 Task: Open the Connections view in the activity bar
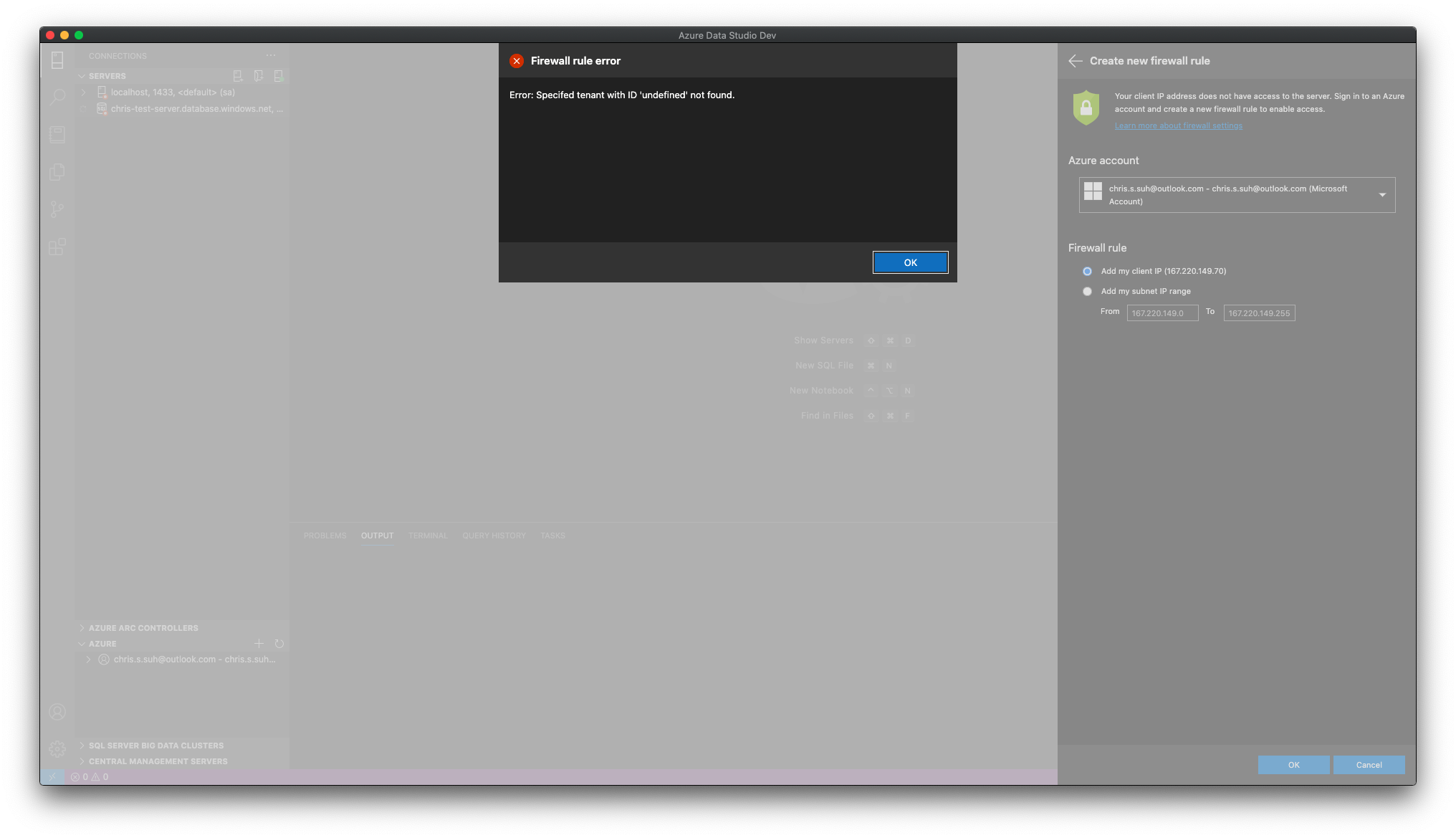click(x=57, y=61)
